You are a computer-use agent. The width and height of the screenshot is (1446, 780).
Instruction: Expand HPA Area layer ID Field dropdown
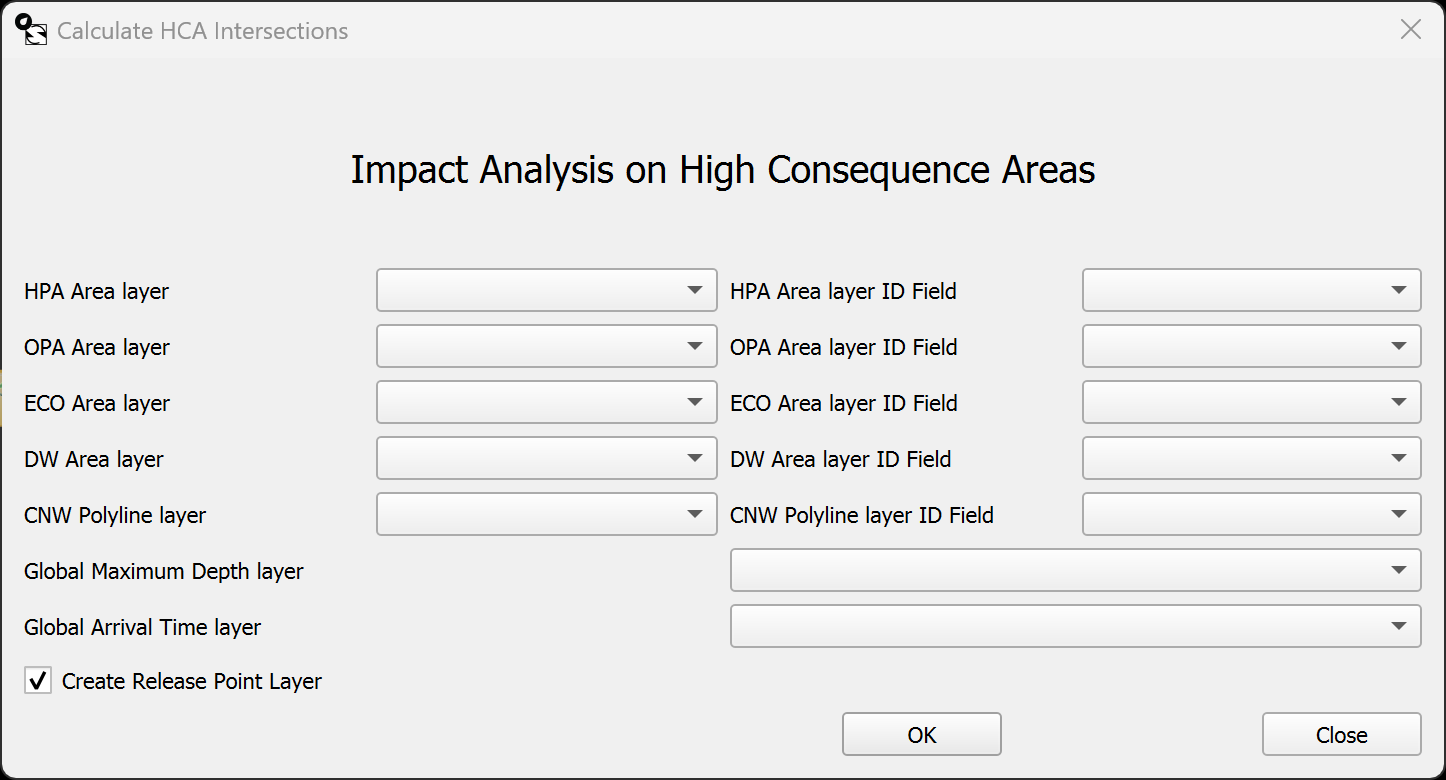[1251, 290]
